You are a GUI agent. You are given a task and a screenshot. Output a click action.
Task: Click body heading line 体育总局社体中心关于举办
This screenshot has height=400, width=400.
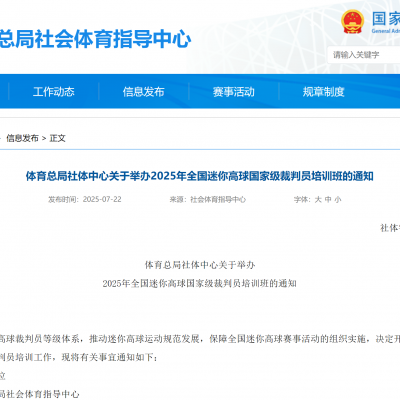click(200, 265)
